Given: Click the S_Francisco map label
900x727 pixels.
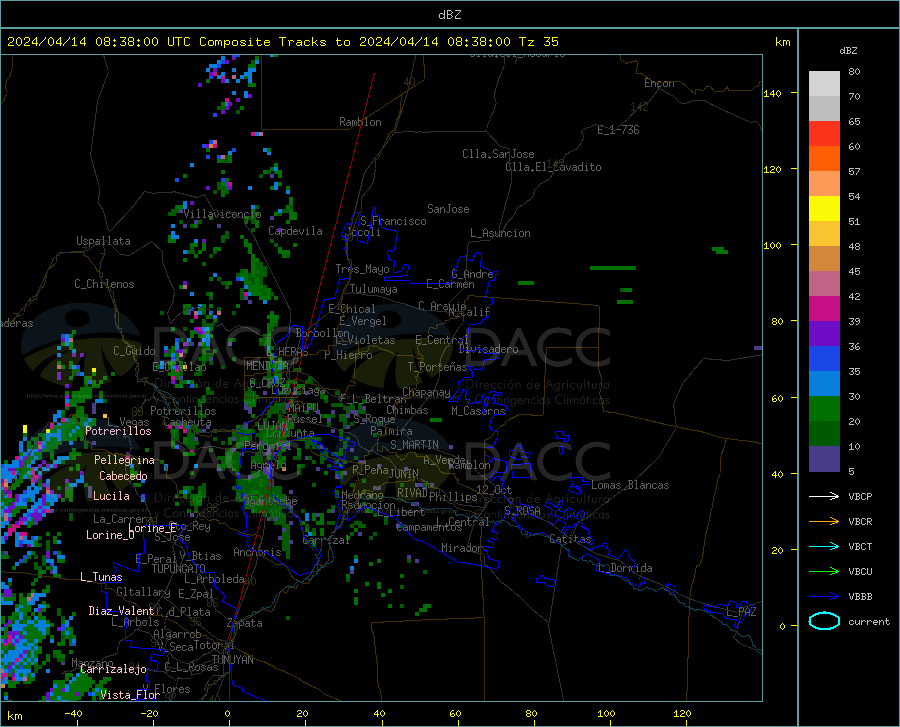Looking at the screenshot, I should (393, 221).
